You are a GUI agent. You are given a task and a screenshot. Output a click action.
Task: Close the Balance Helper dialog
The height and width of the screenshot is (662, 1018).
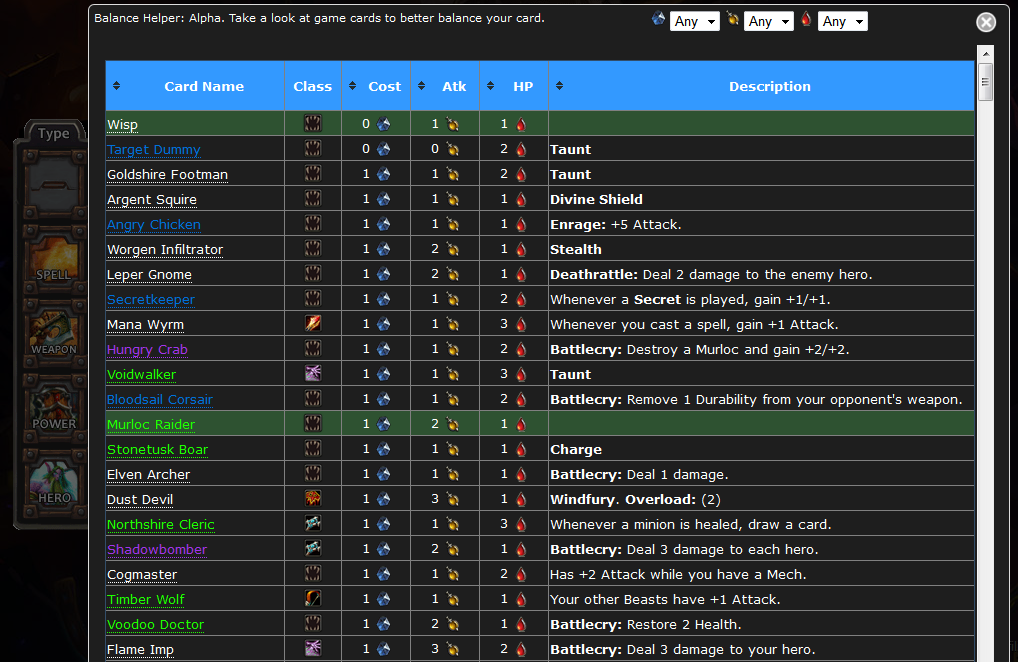[986, 22]
